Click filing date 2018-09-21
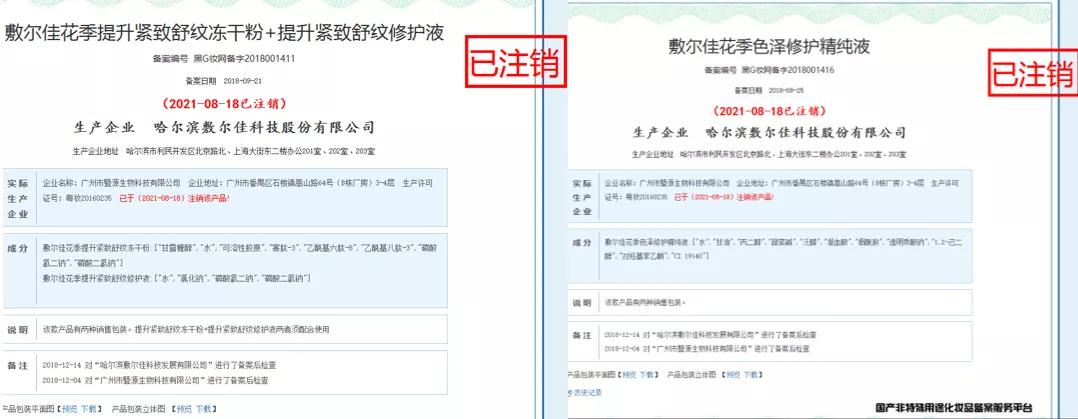The height and width of the screenshot is (419, 1078). [243, 81]
